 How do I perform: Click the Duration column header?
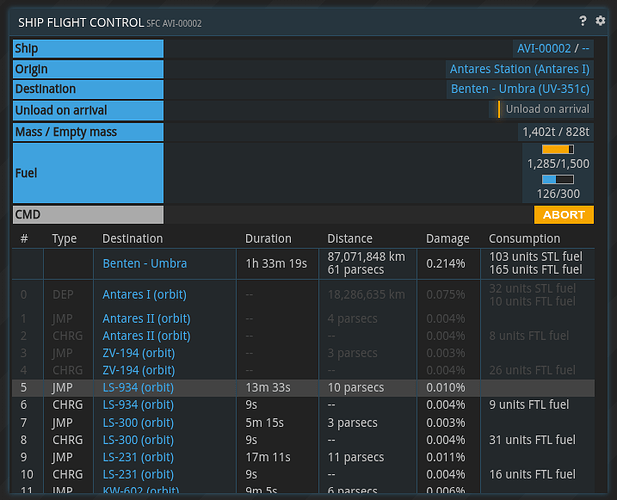268,238
